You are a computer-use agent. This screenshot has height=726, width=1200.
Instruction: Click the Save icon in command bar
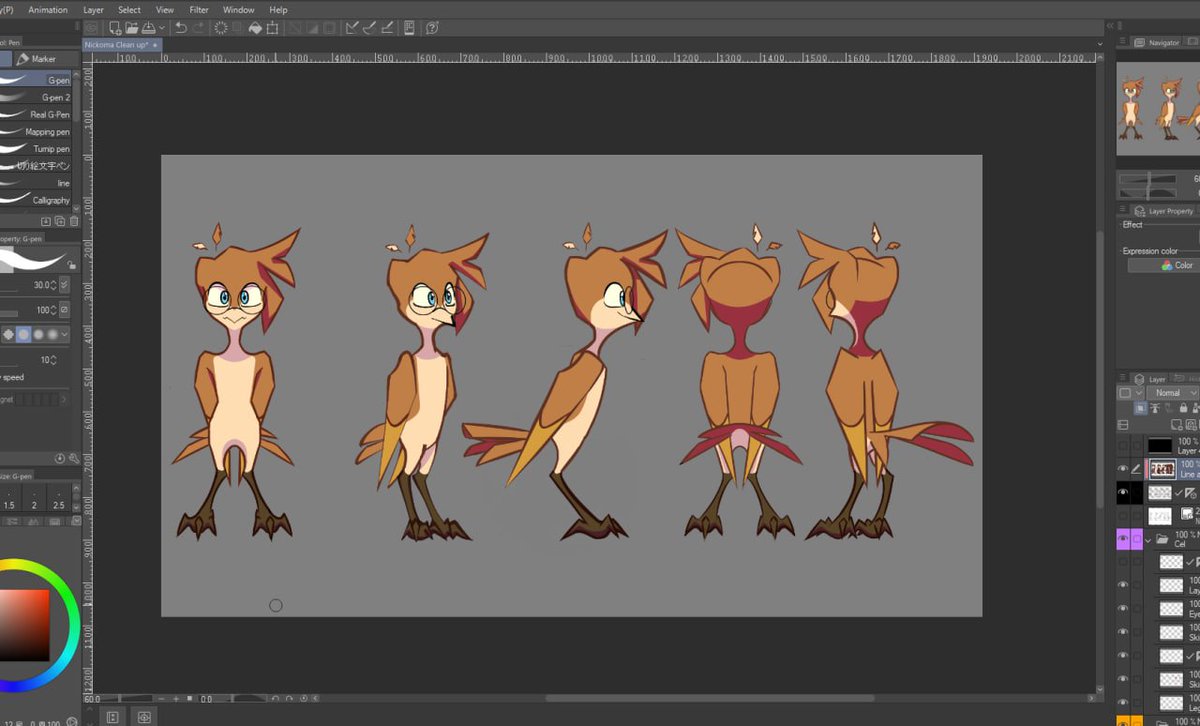click(148, 28)
